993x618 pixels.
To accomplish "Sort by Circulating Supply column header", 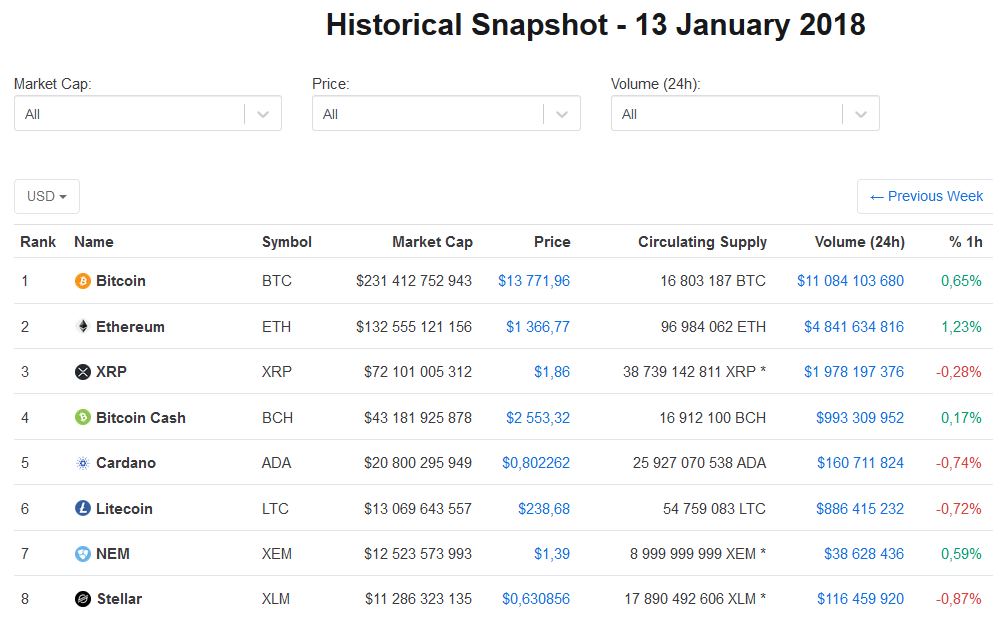I will (702, 242).
